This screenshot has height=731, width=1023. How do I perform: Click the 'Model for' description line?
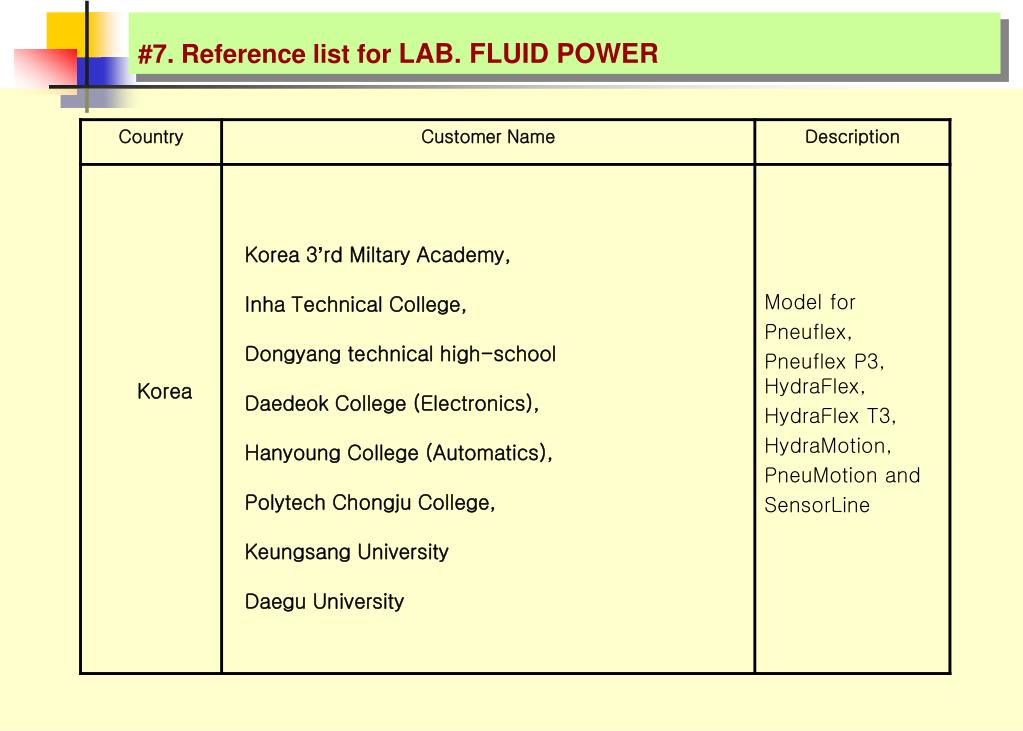810,302
